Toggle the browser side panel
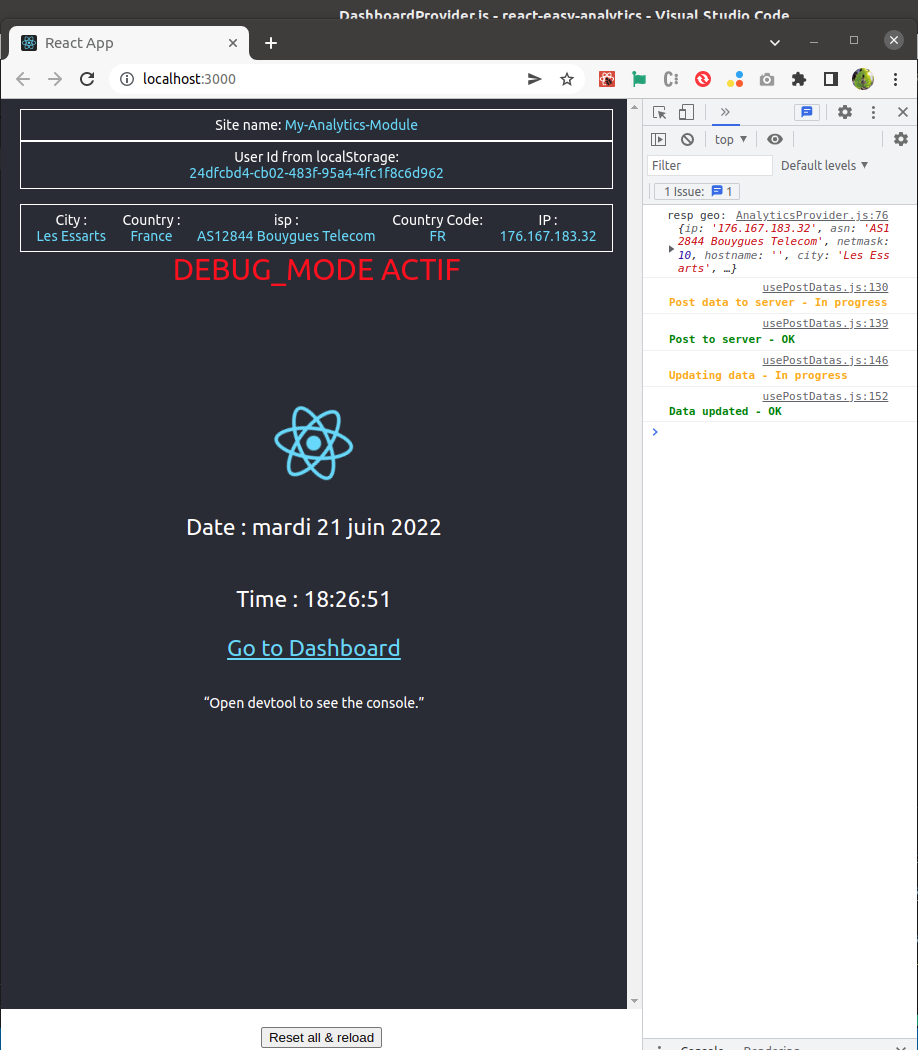 pyautogui.click(x=831, y=79)
